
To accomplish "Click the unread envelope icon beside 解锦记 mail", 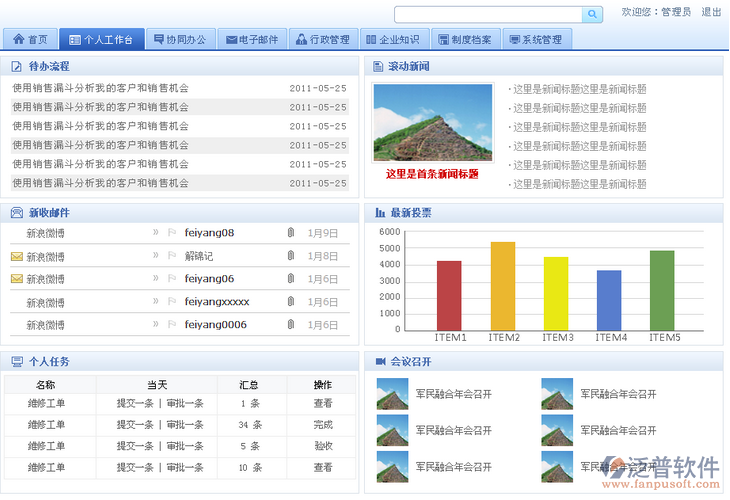I will click(x=17, y=256).
